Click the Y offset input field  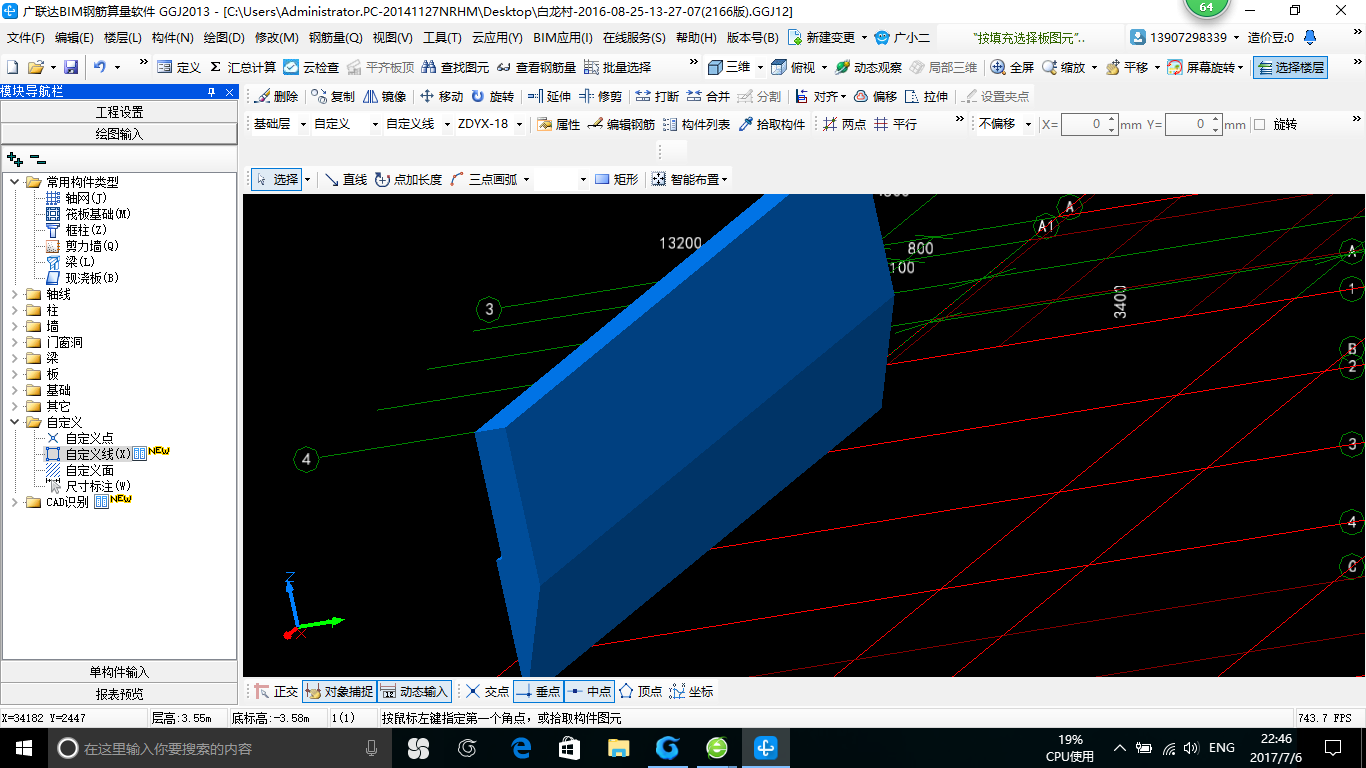[x=1193, y=125]
